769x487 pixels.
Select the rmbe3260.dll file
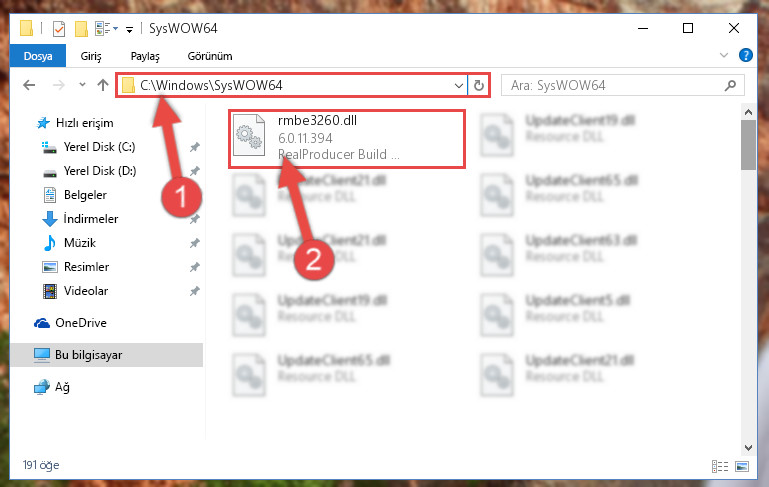pos(346,138)
